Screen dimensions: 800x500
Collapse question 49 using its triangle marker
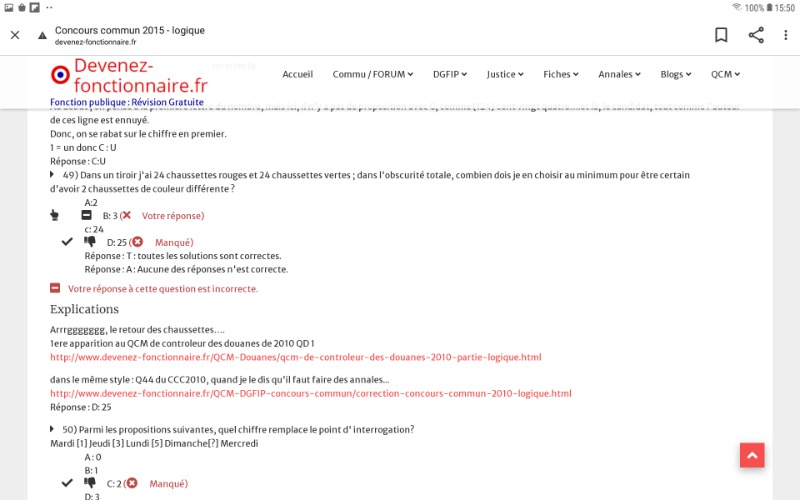pos(53,175)
